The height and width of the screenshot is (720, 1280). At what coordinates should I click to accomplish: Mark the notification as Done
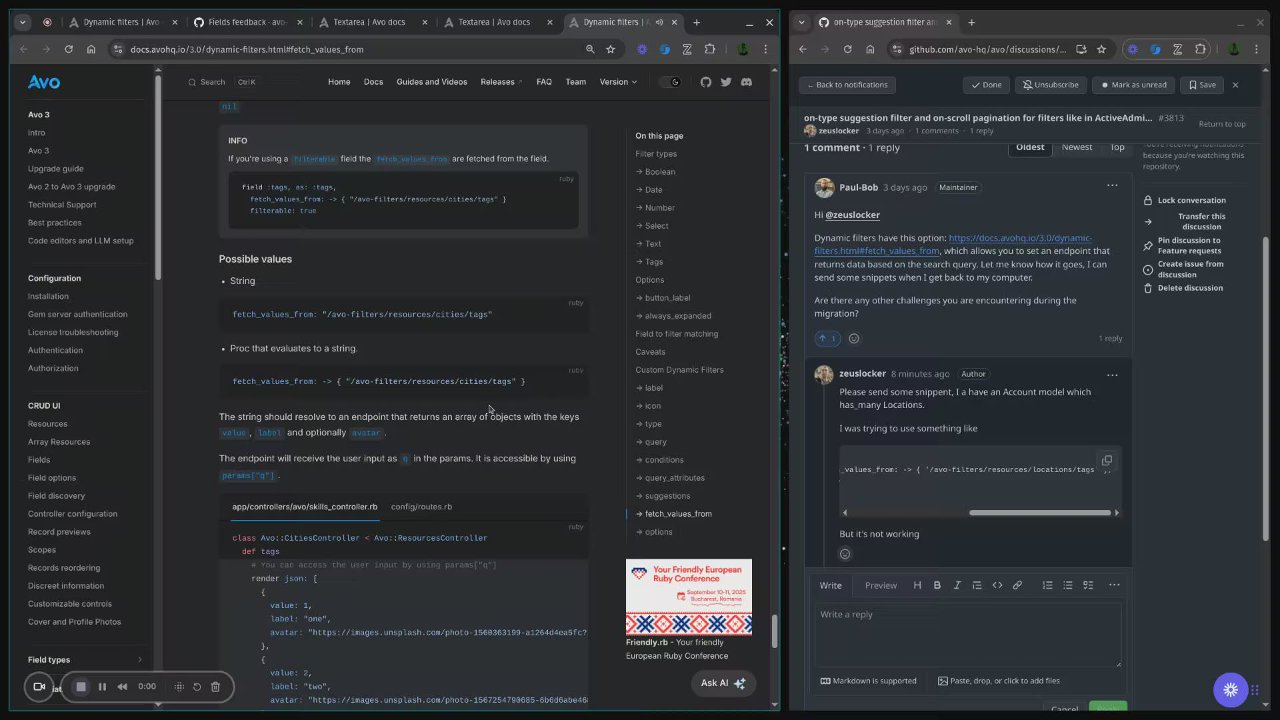[986, 85]
